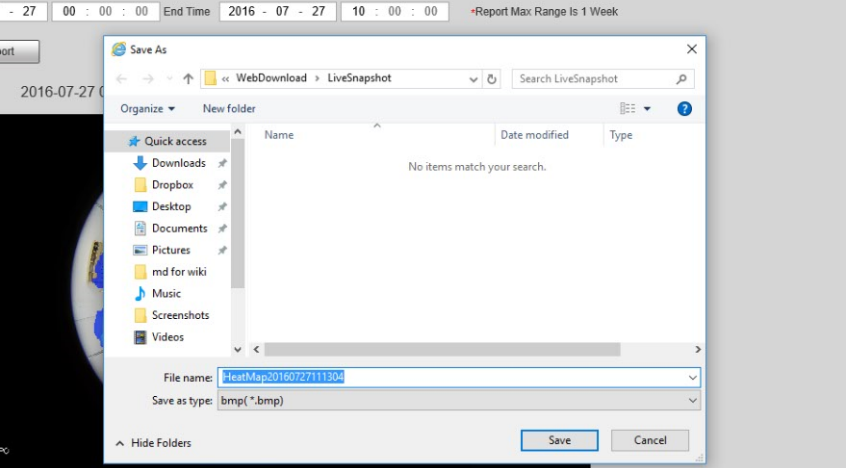
Task: Refresh the LiveSnapshot folder view
Action: tap(492, 79)
